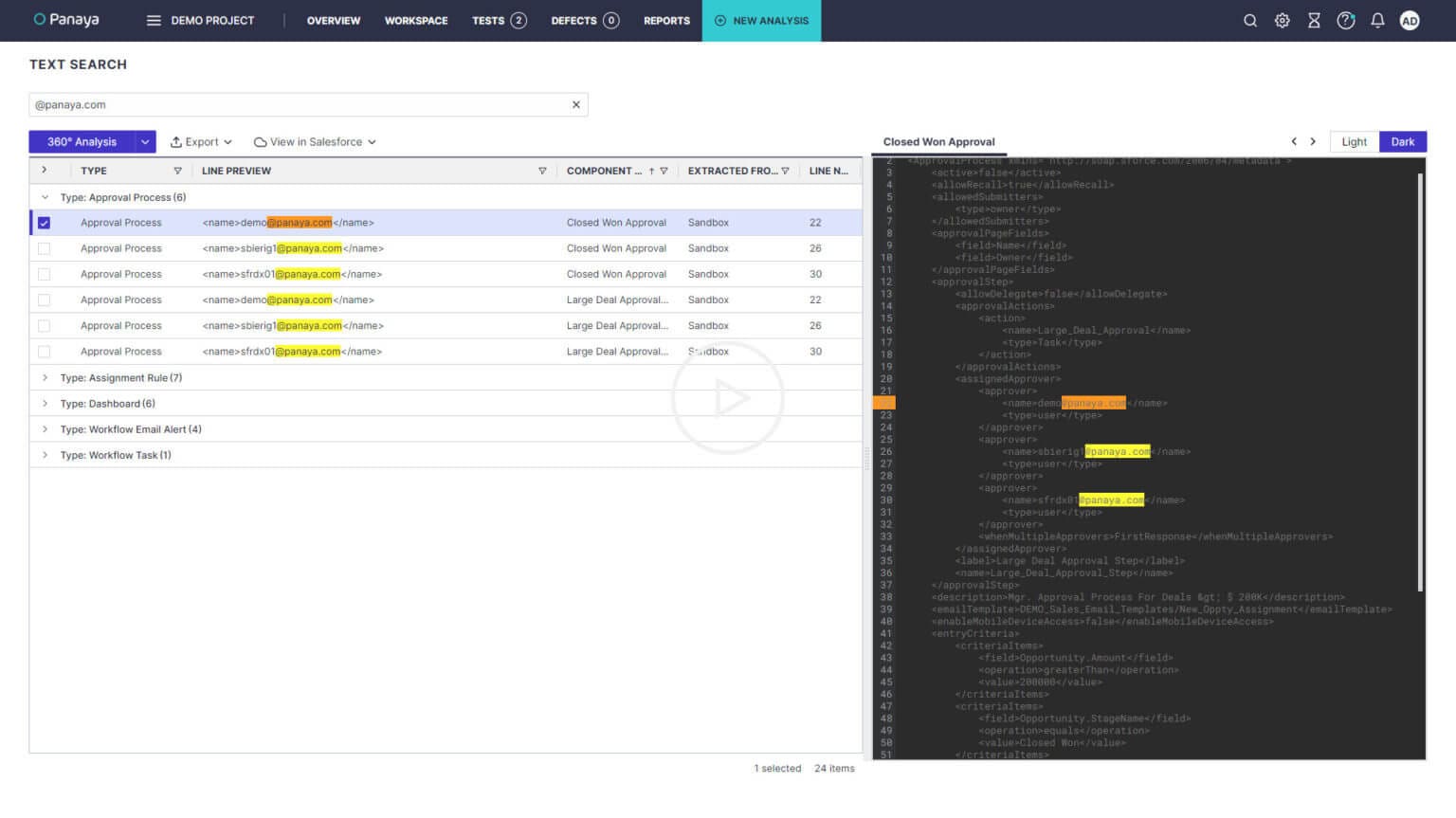Image resolution: width=1456 pixels, height=818 pixels.
Task: Open the DEFECTS tab
Action: tap(585, 20)
